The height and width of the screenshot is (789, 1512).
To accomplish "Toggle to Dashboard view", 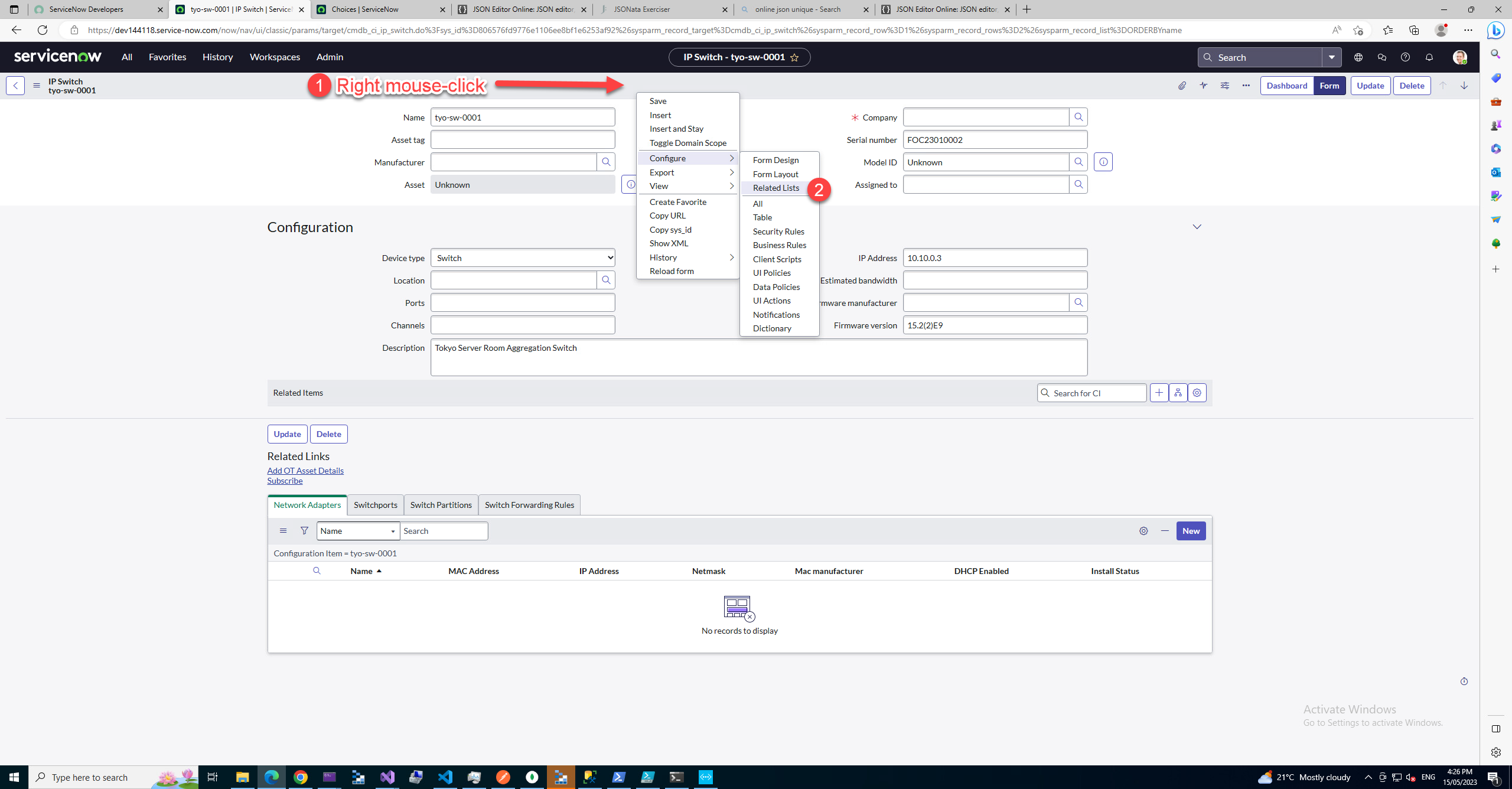I will 1287,86.
